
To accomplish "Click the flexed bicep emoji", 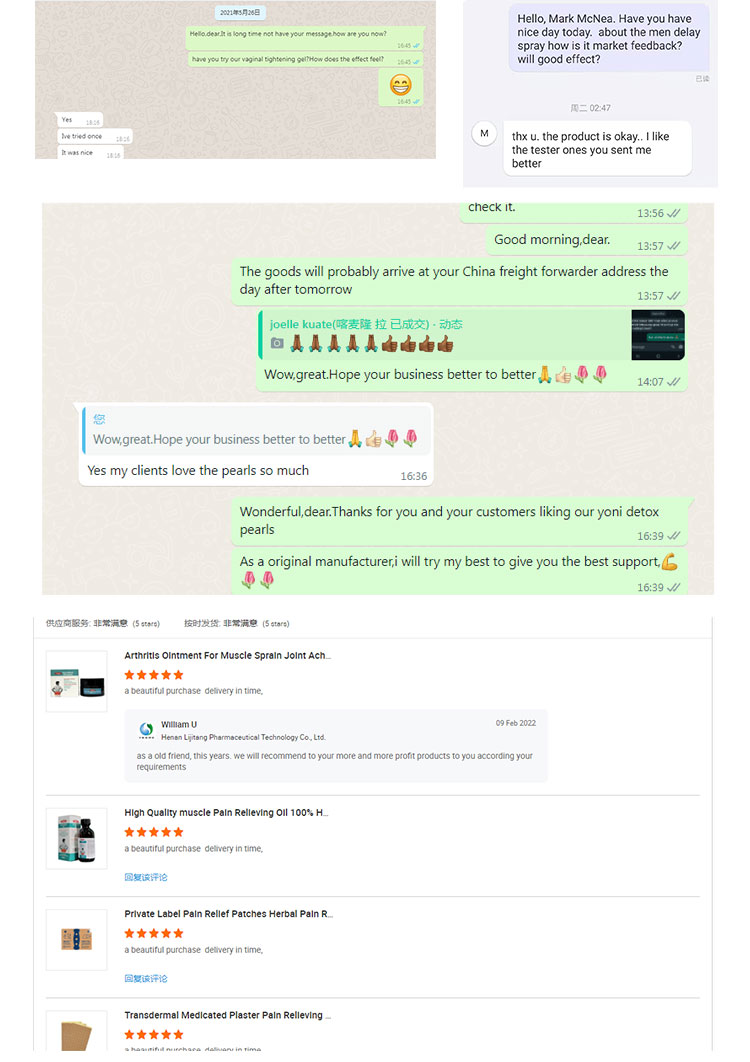I will [669, 561].
